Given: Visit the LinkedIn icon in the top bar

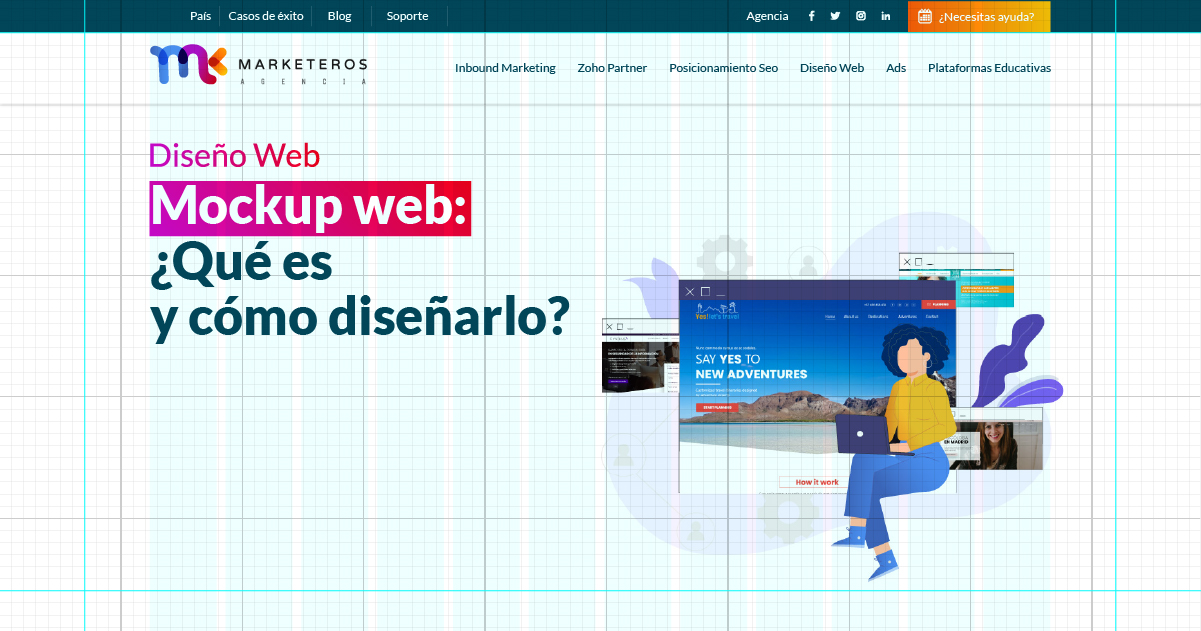Looking at the screenshot, I should [x=885, y=15].
